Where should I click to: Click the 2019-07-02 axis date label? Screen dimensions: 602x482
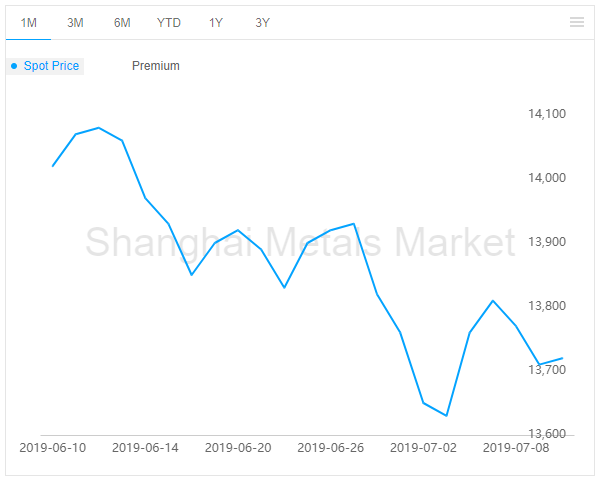[423, 448]
